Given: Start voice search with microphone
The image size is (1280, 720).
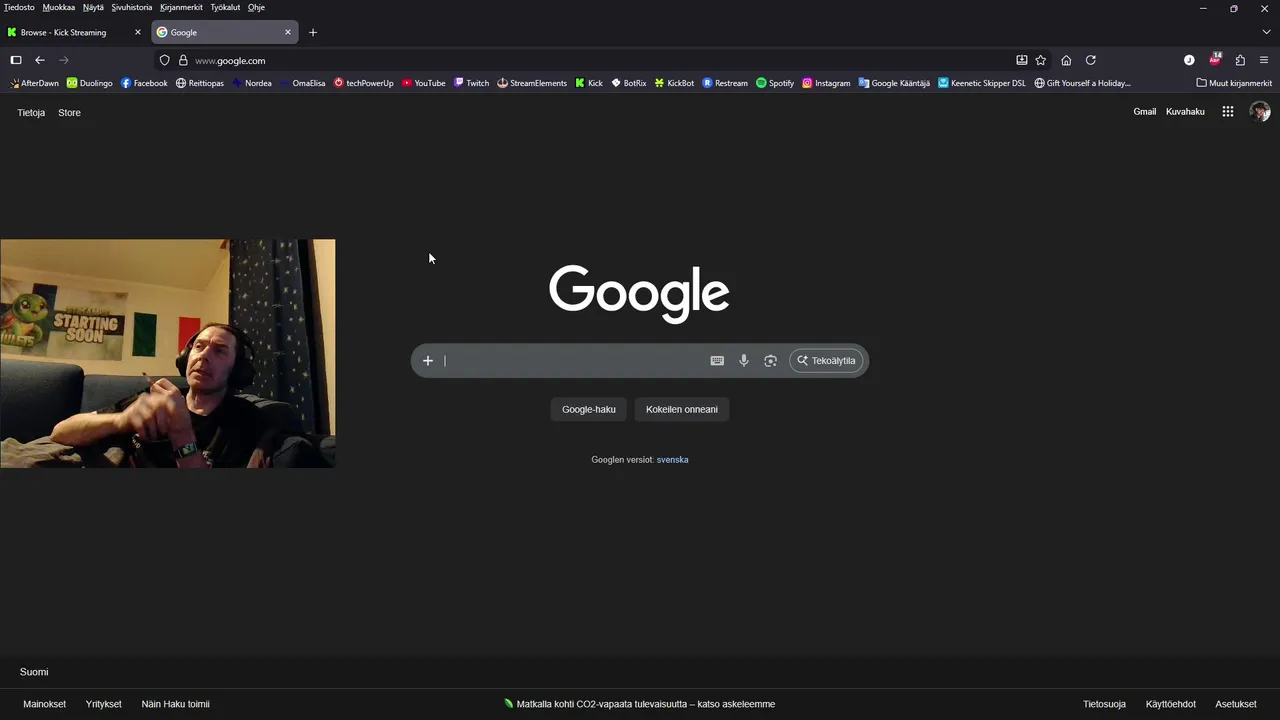Looking at the screenshot, I should (x=744, y=360).
